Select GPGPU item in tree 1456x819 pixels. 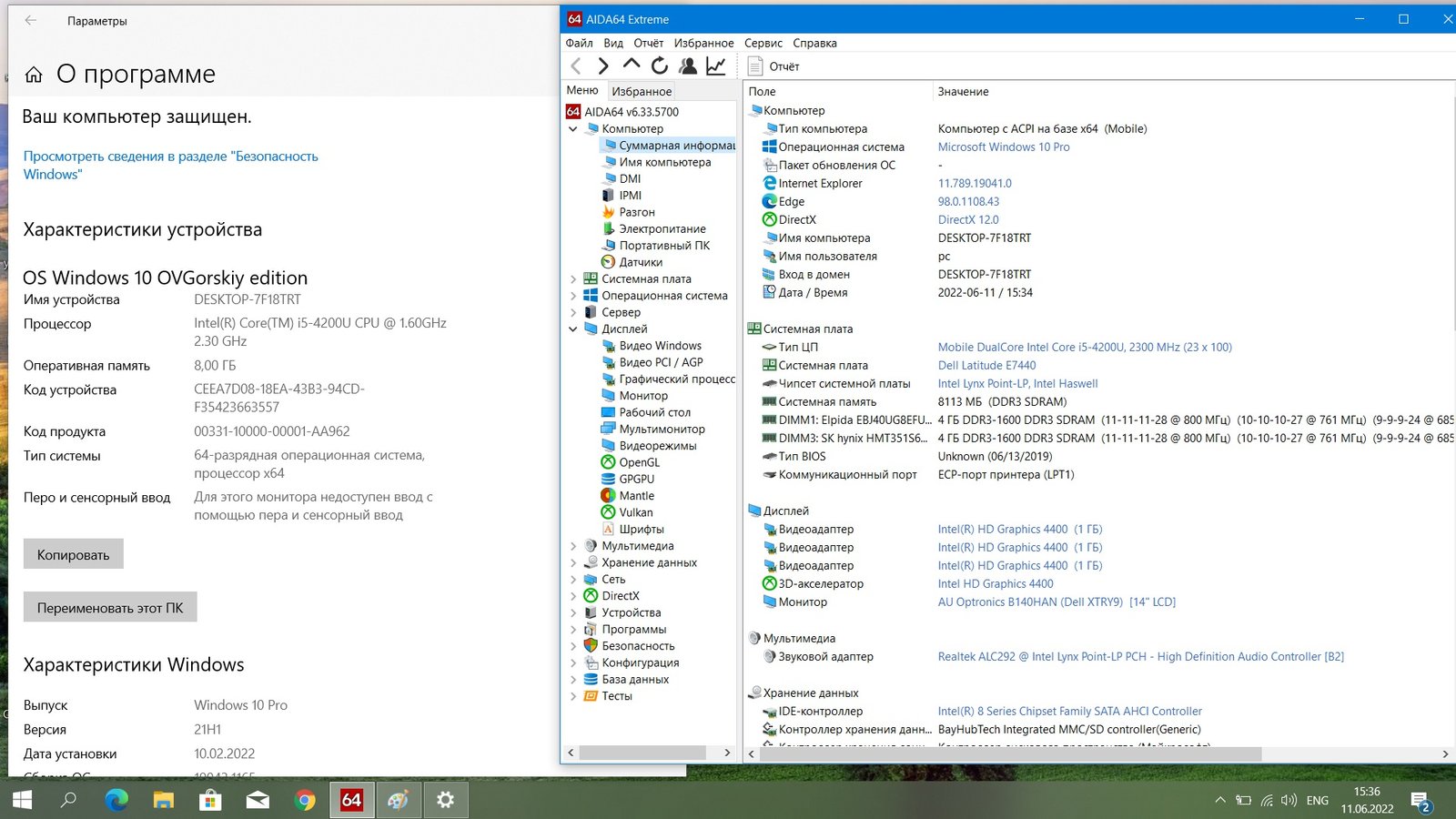pos(636,479)
